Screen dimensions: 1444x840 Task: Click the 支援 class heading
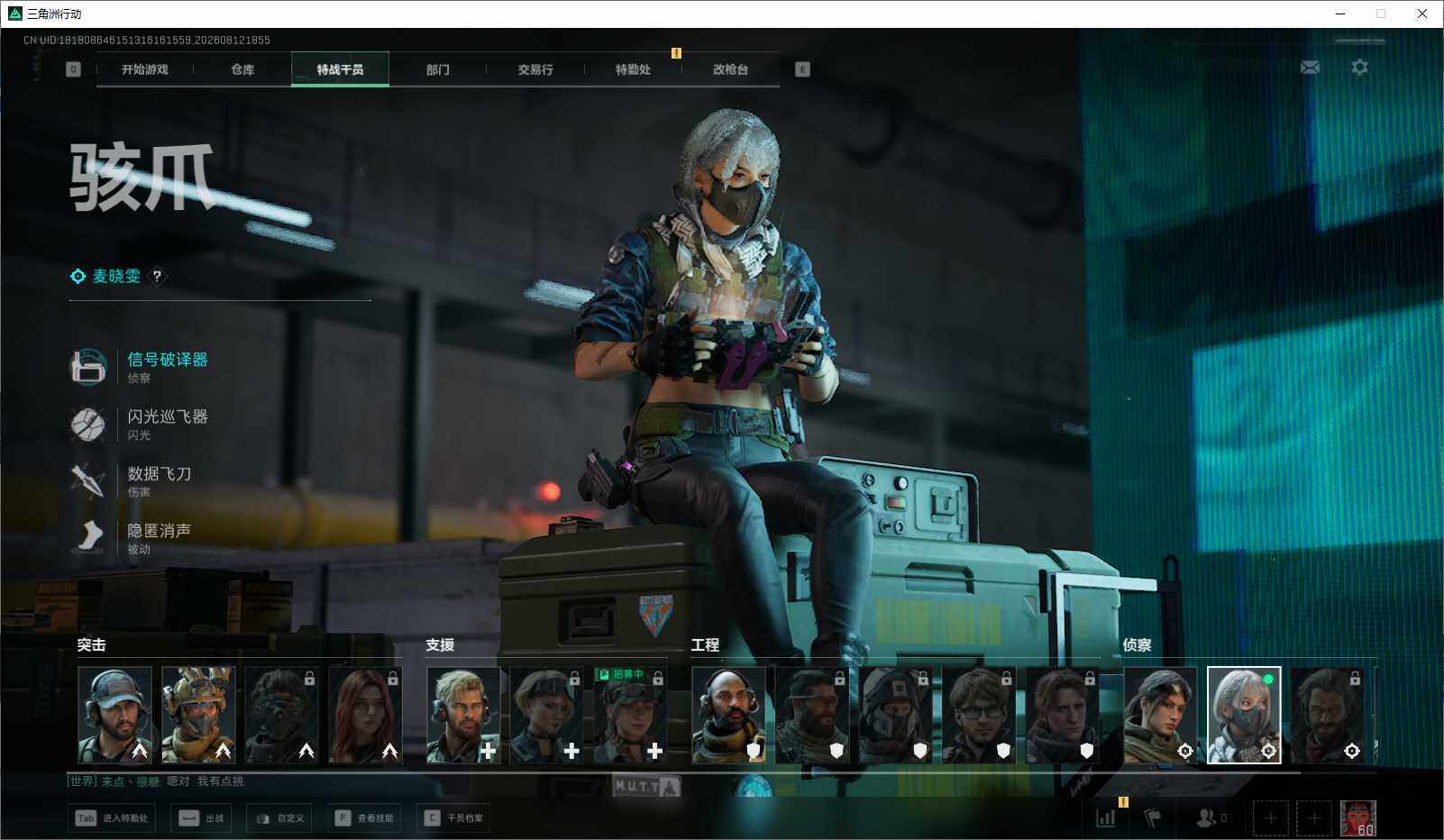coord(441,645)
